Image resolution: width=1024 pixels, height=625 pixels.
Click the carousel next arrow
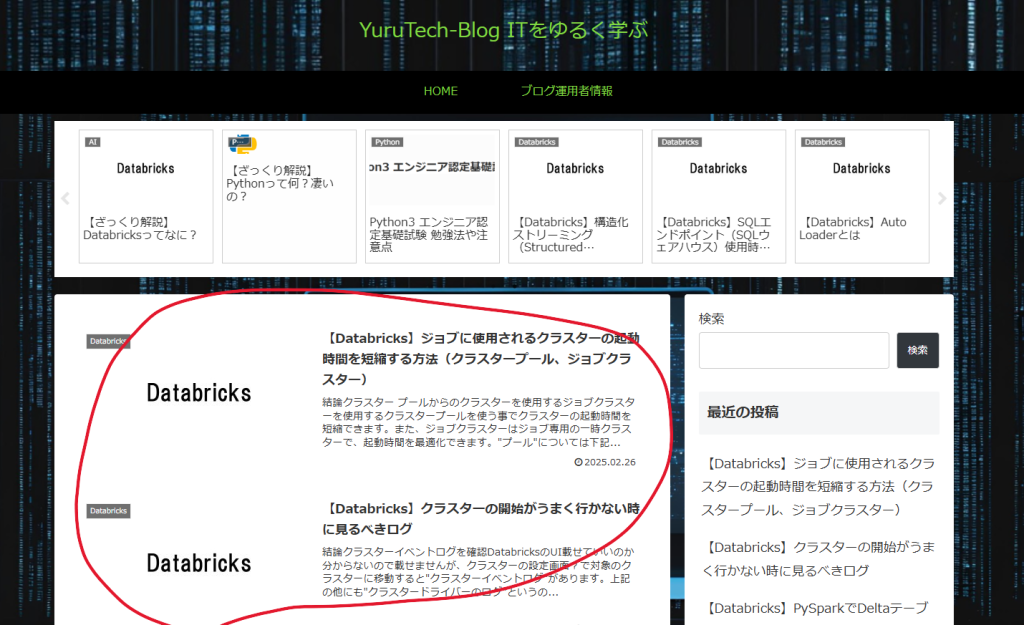click(941, 198)
